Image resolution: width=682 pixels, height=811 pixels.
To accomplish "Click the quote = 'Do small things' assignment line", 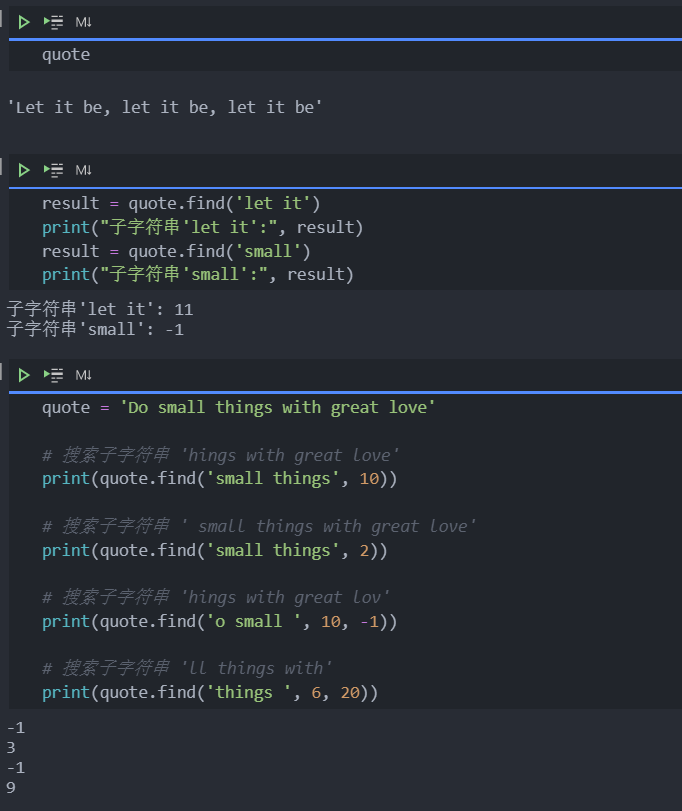I will coord(238,407).
